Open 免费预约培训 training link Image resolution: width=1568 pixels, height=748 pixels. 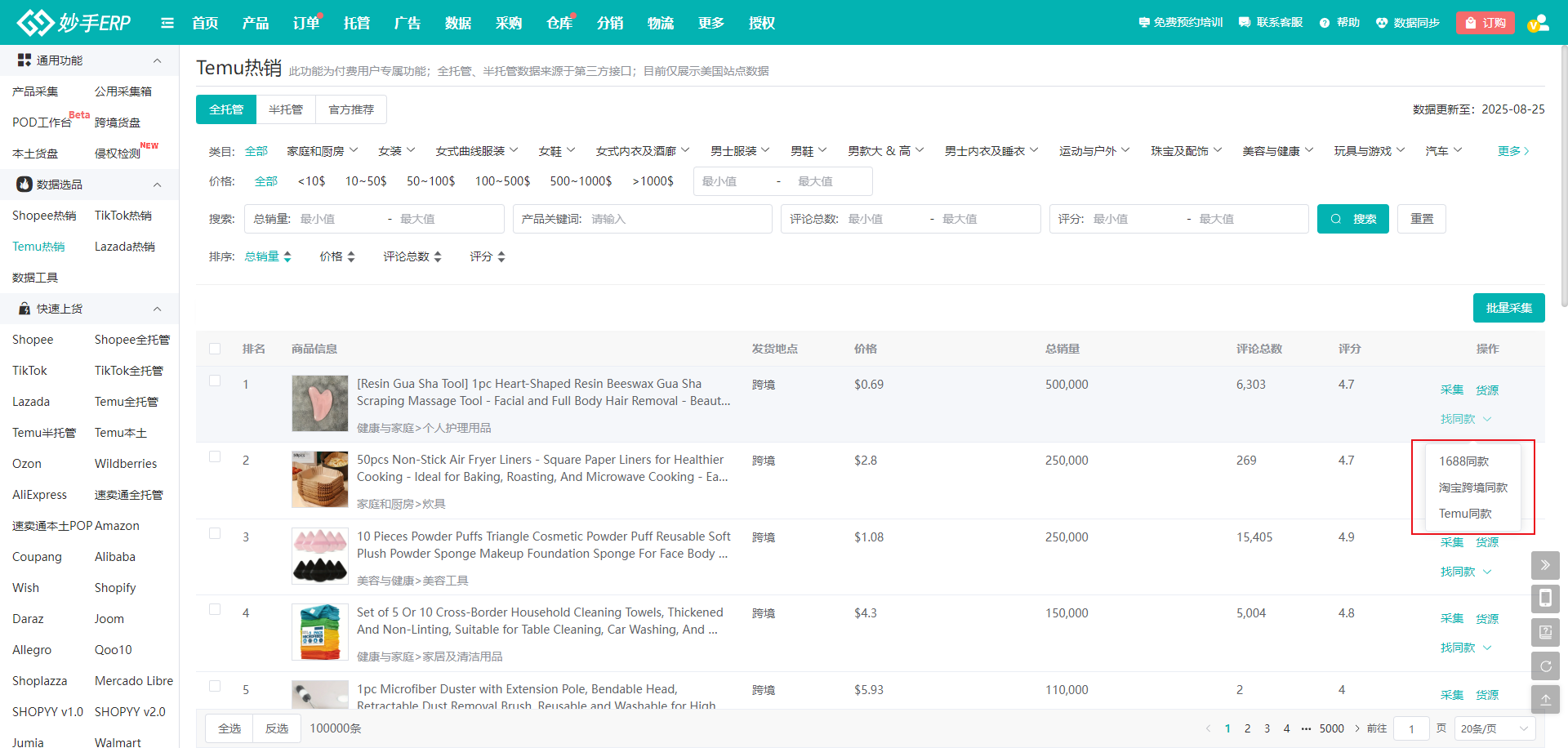pos(1180,23)
